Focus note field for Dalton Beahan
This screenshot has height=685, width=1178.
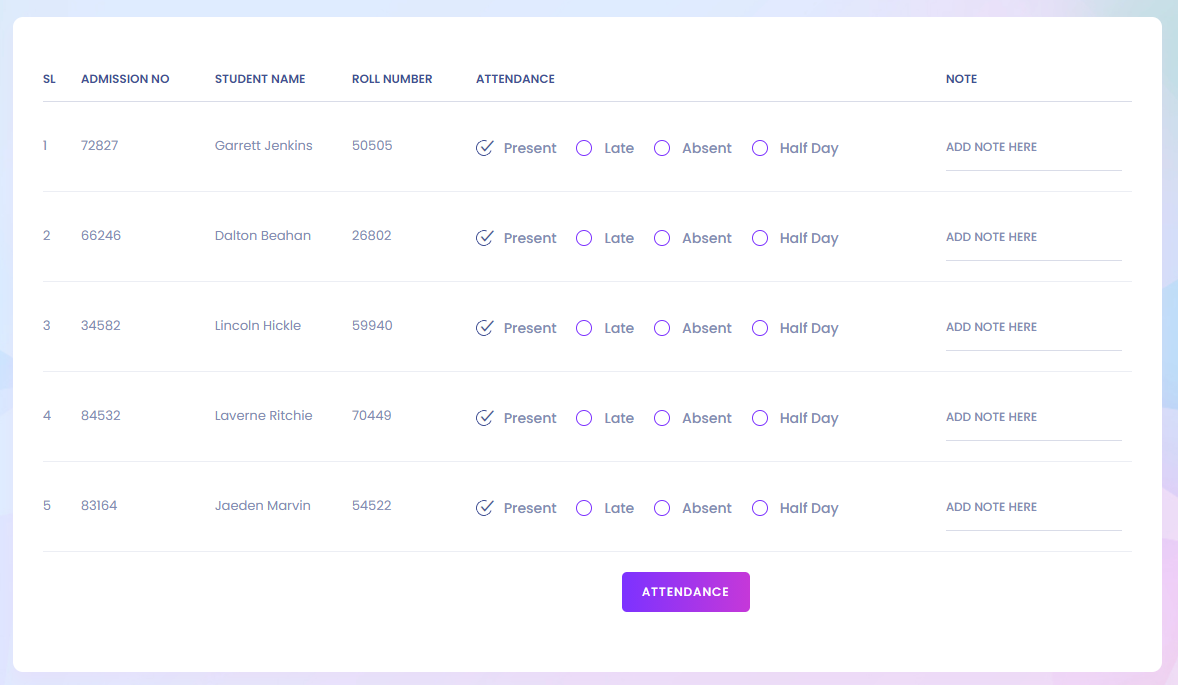tap(1033, 238)
